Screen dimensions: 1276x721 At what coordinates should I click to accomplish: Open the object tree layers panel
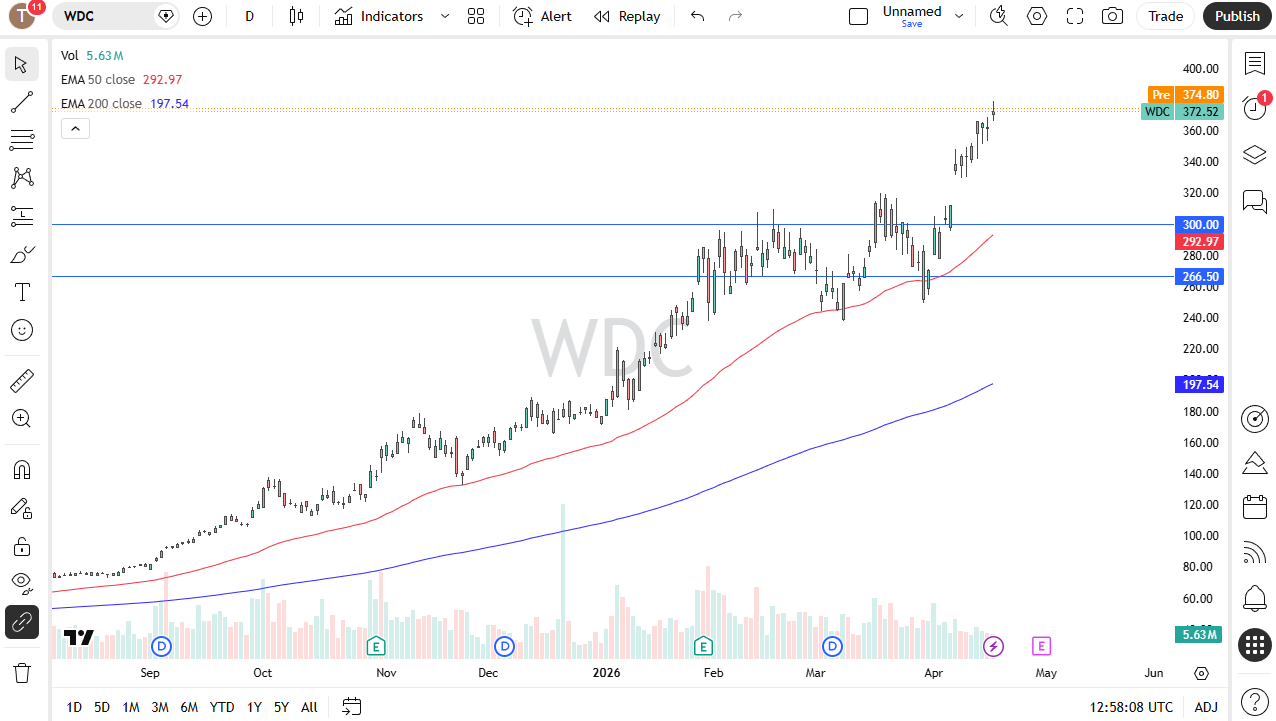point(1255,155)
